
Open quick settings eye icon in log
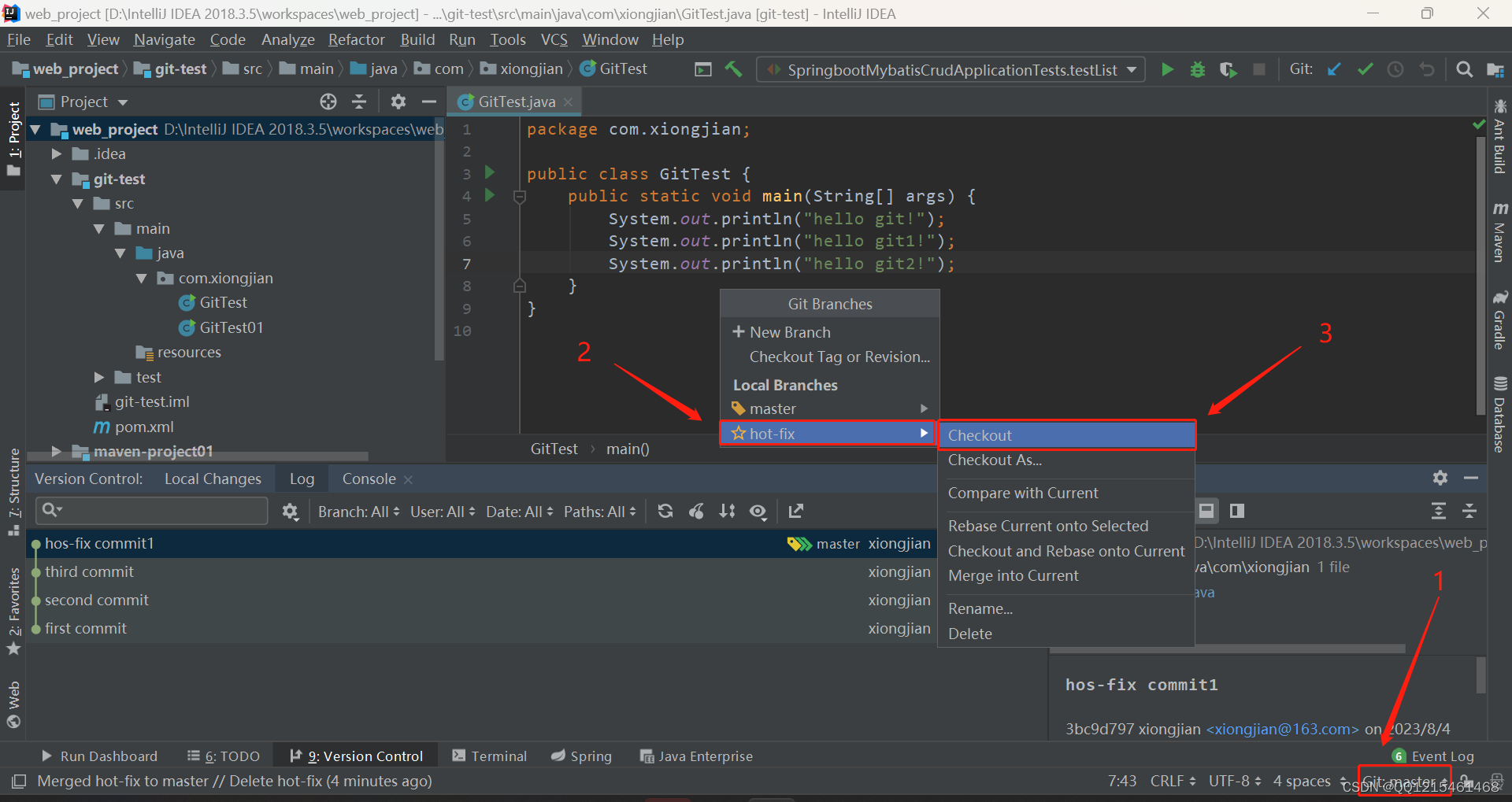point(758,512)
